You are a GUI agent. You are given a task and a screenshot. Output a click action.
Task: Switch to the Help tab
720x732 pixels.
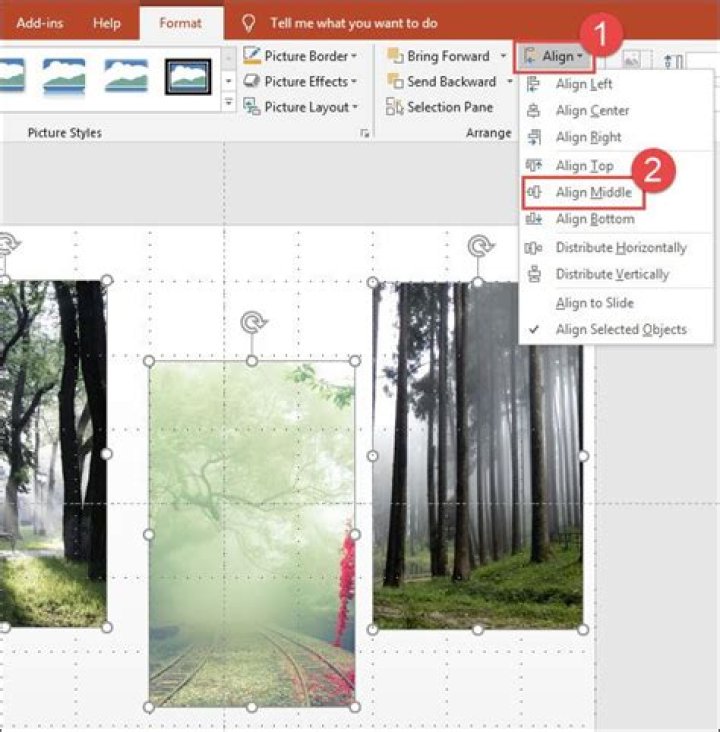(106, 23)
